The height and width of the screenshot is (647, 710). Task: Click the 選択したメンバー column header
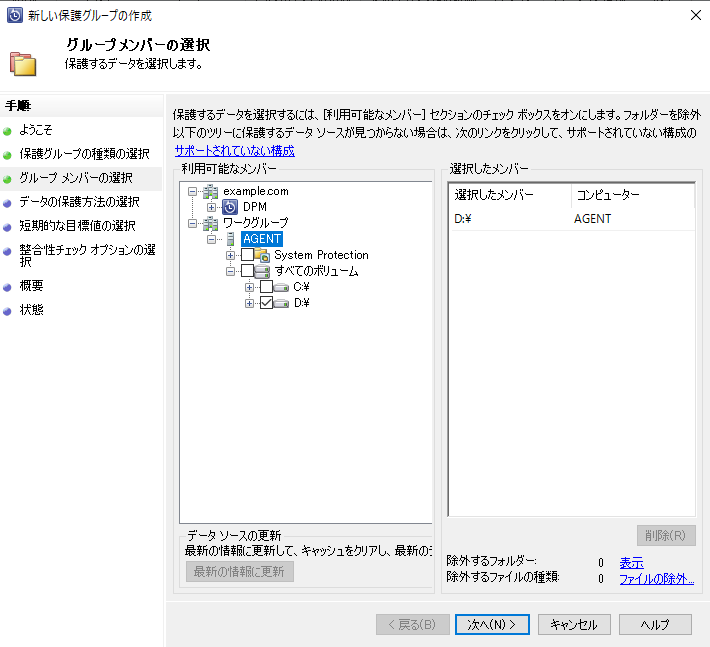510,195
